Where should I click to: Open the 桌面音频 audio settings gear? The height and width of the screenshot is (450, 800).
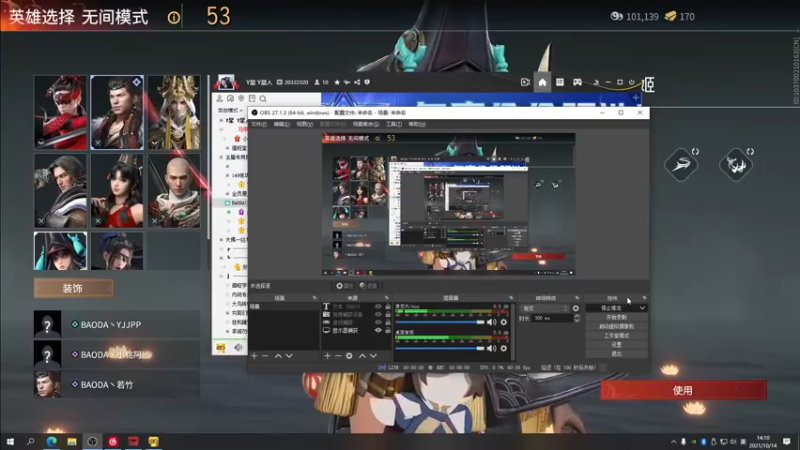coord(504,348)
